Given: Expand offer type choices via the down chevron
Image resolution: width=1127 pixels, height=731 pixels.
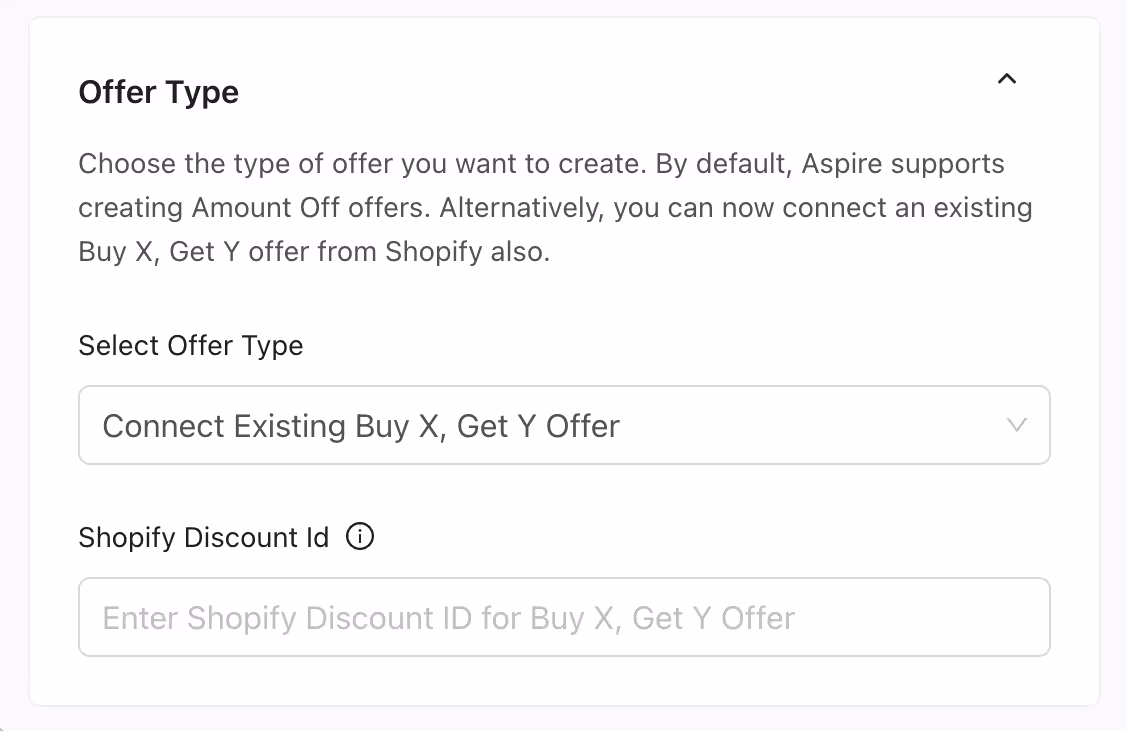Looking at the screenshot, I should point(1017,426).
